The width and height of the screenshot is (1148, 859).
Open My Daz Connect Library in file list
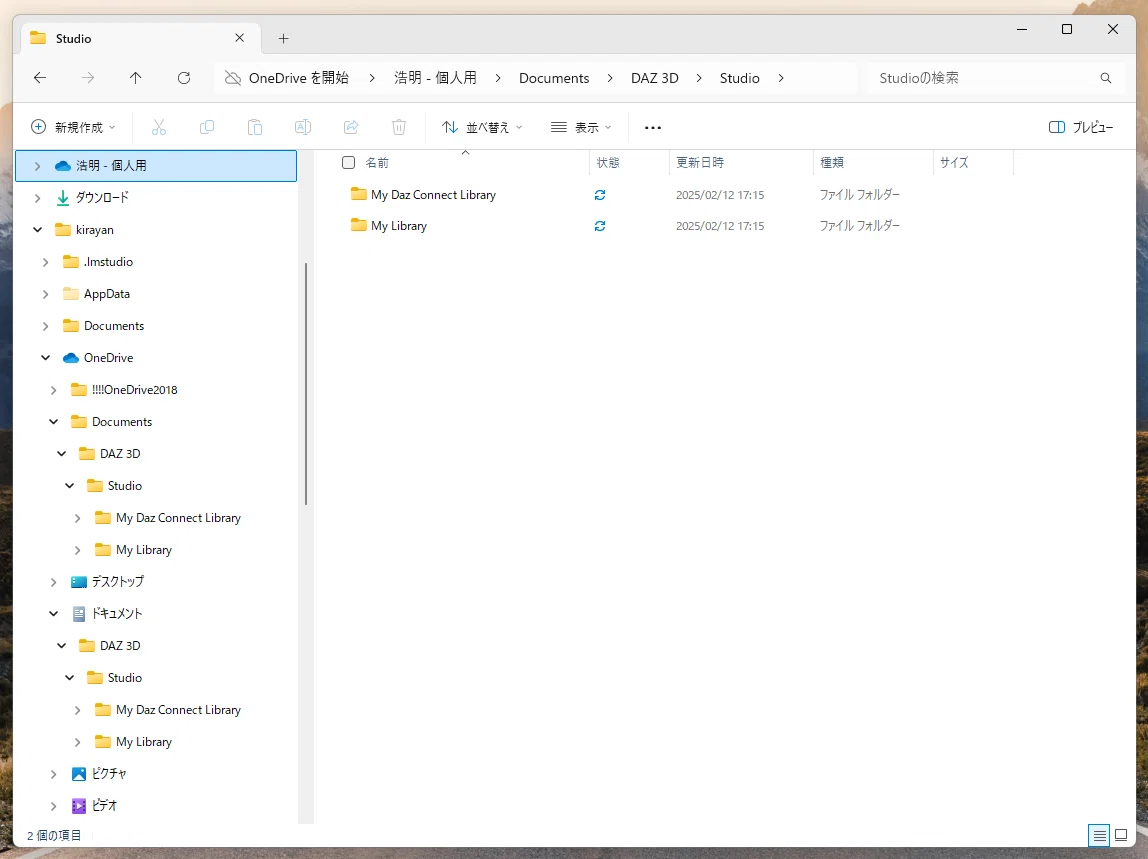click(x=433, y=195)
